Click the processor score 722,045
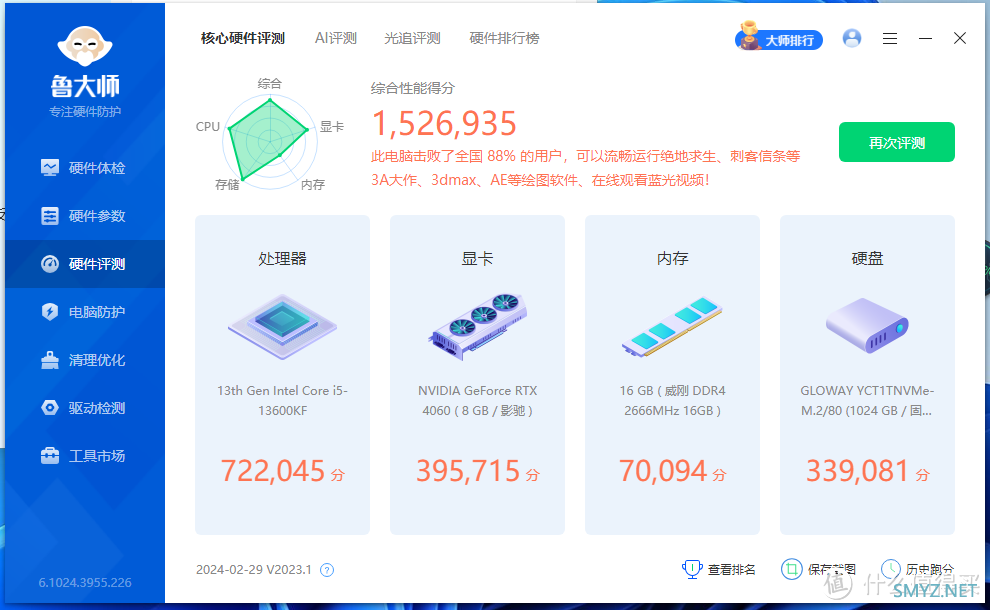The height and width of the screenshot is (610, 990). click(272, 471)
